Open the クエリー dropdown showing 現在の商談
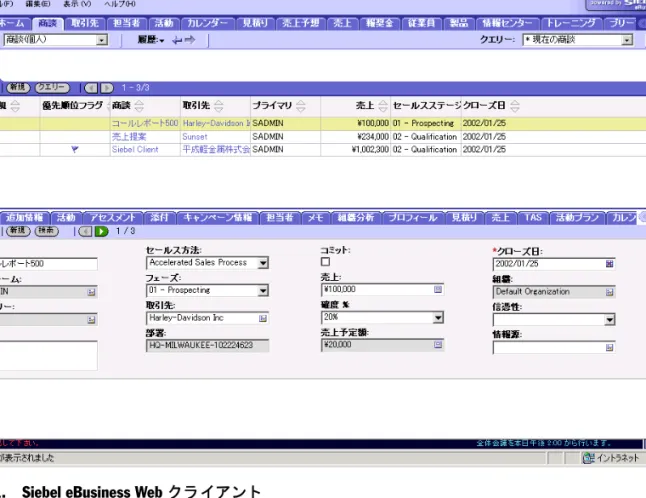The width and height of the screenshot is (646, 498). 627,40
